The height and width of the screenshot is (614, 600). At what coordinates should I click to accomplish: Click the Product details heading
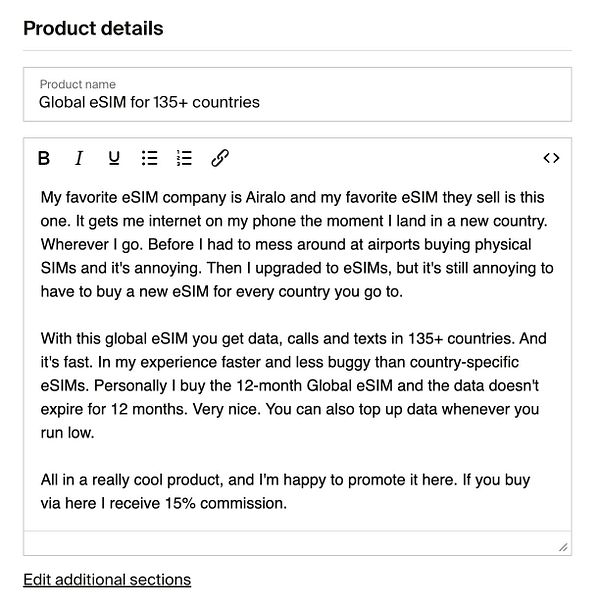(93, 28)
